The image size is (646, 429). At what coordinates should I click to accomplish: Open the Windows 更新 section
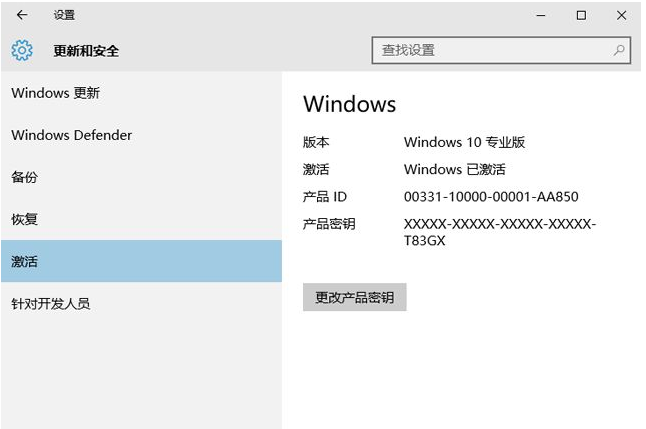pyautogui.click(x=56, y=93)
